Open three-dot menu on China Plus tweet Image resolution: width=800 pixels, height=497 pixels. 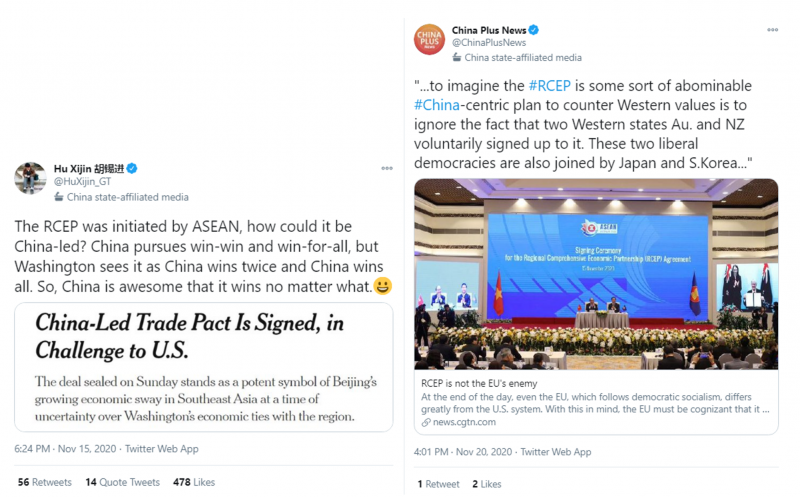(772, 30)
